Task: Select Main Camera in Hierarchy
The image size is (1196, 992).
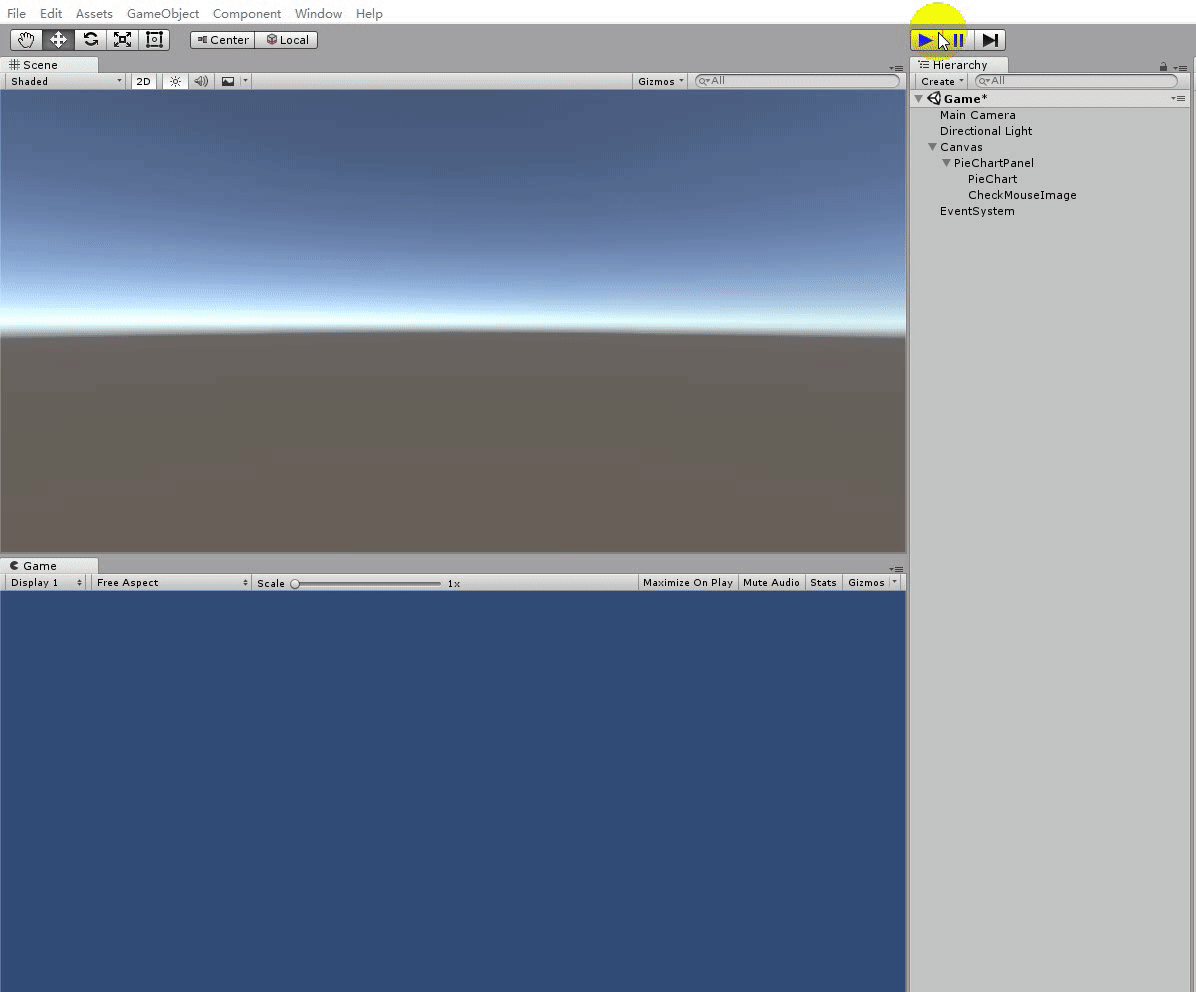Action: click(x=977, y=115)
